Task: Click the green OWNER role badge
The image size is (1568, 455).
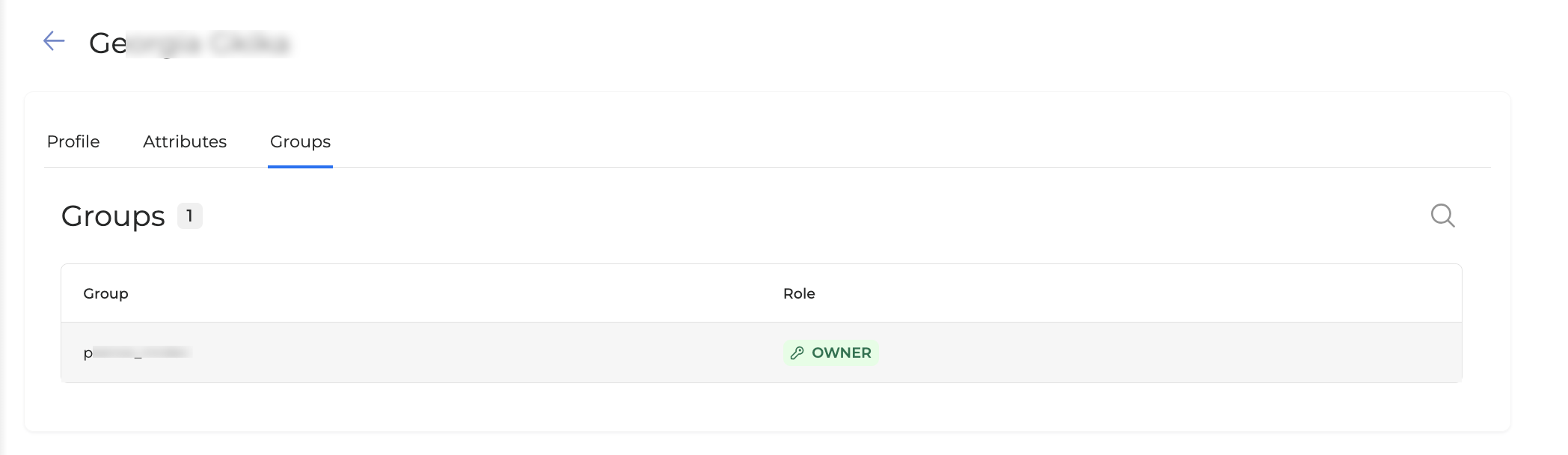Action: tap(830, 352)
